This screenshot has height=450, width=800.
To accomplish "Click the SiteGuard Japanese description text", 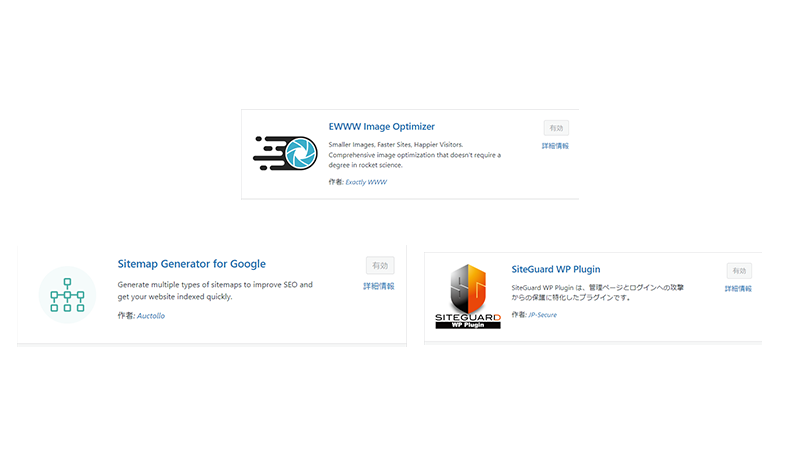I will click(597, 292).
